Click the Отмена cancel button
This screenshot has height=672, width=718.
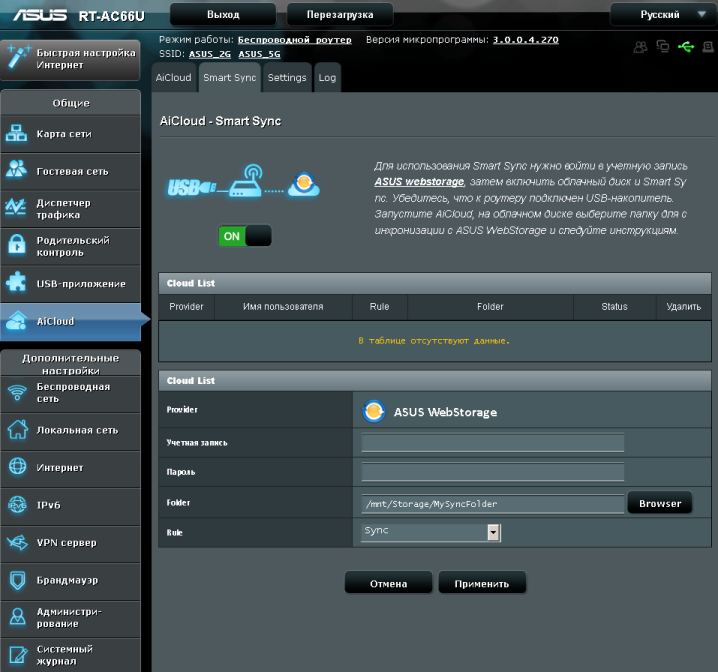pos(388,583)
